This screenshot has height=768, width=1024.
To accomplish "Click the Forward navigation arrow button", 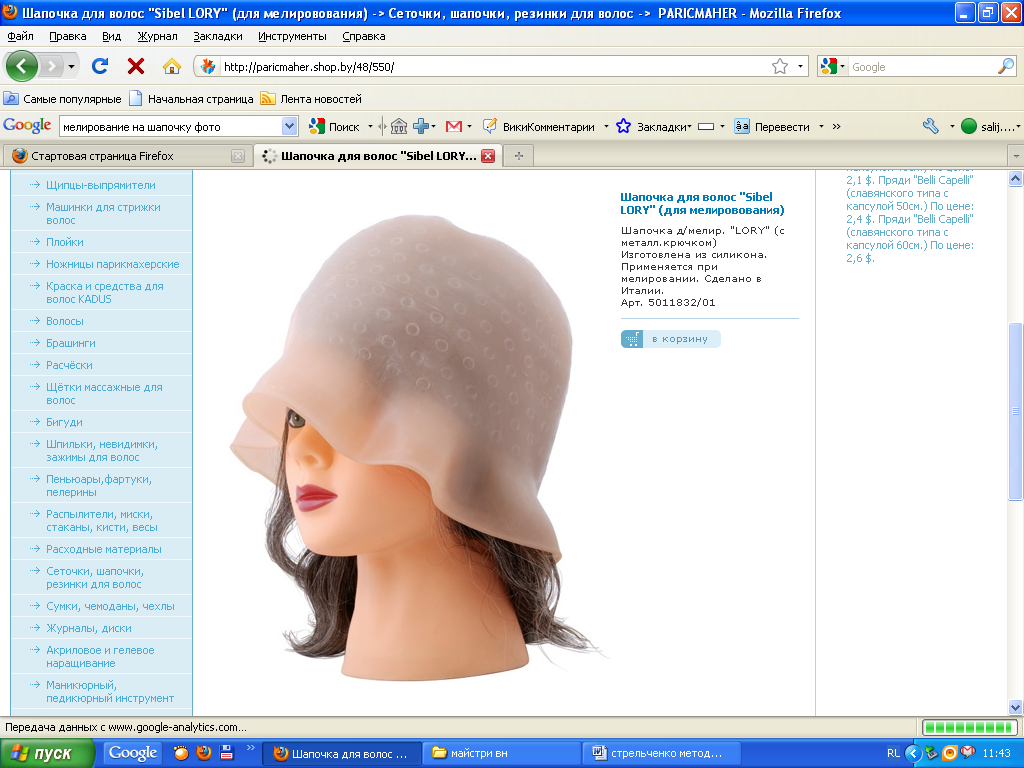I will pyautogui.click(x=52, y=66).
